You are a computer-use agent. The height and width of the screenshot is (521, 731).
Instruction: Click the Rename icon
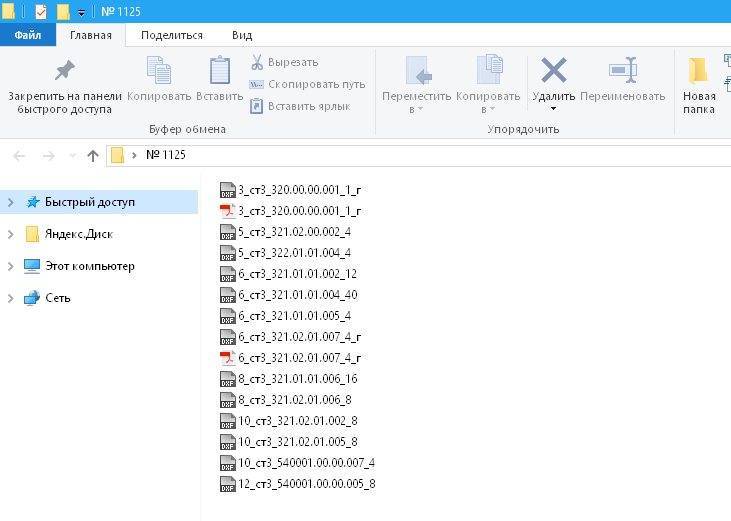[622, 71]
